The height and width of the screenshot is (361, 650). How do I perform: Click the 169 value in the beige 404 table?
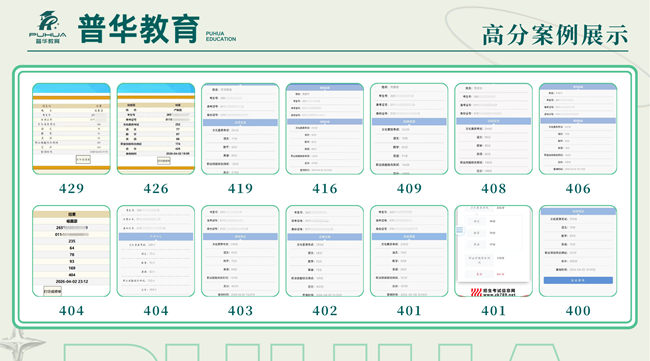72,268
